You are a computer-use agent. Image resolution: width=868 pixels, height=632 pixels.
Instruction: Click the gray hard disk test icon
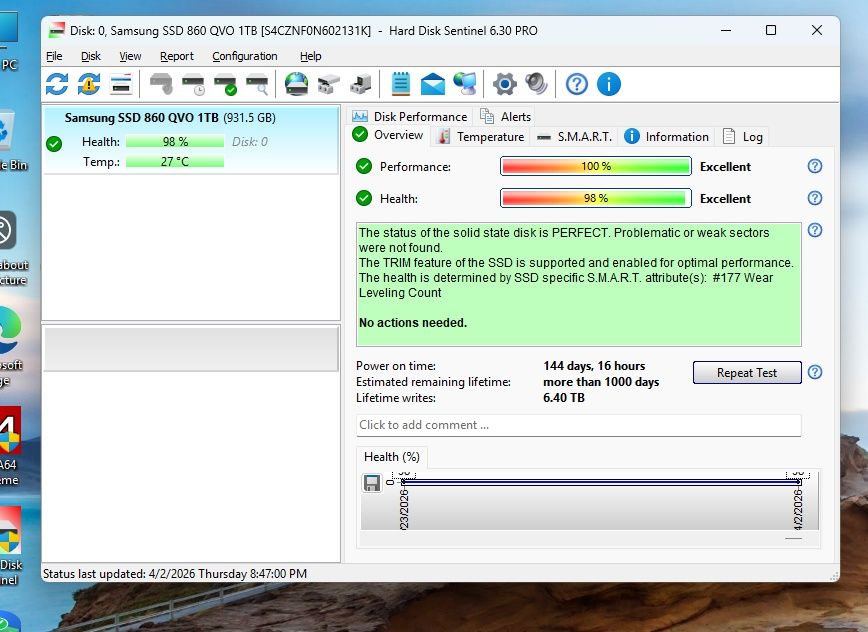pyautogui.click(x=161, y=84)
